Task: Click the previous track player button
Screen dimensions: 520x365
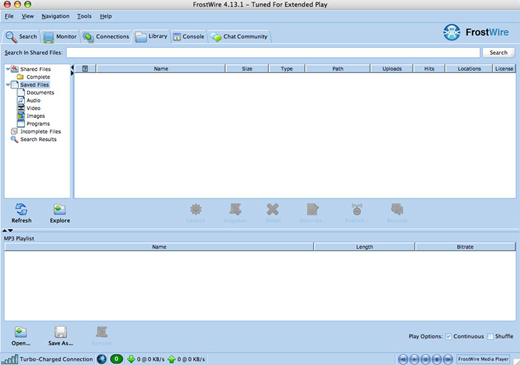Action: (403, 359)
